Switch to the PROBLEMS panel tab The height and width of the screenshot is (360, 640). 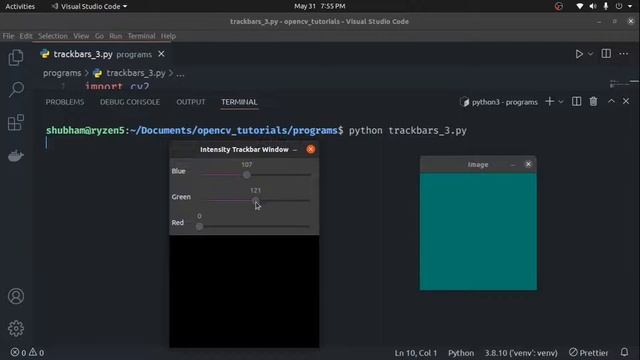65,102
